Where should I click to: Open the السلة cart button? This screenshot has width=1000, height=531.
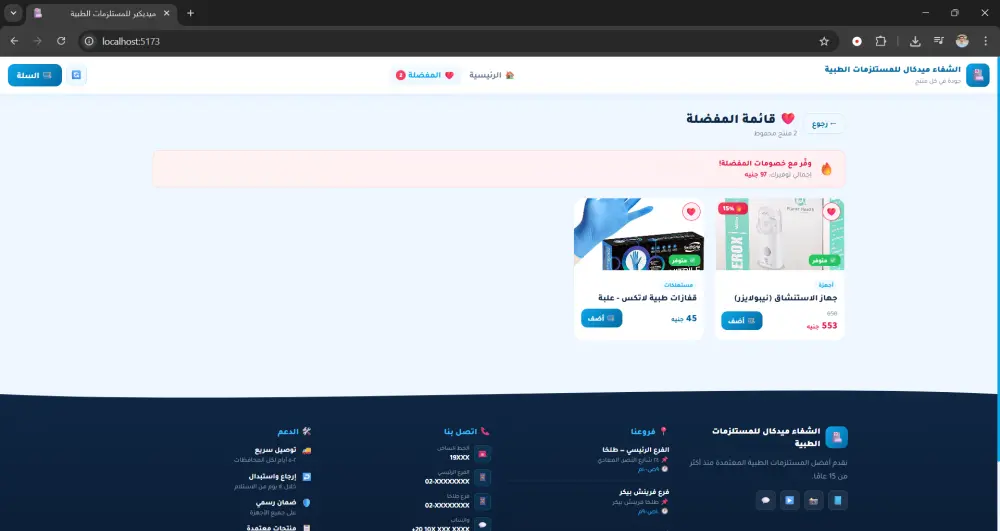[x=34, y=75]
